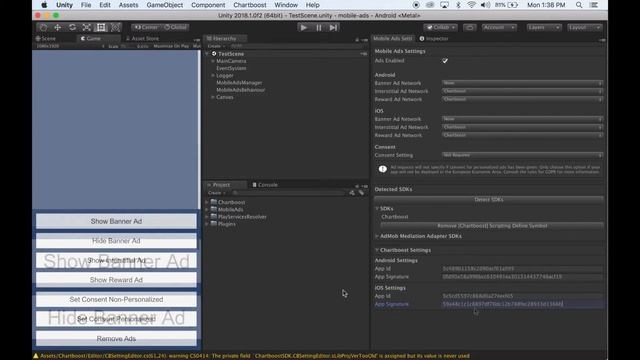Open iOS Banner Ad Network dropdown
Image resolution: width=640 pixels, height=360 pixels.
point(522,119)
